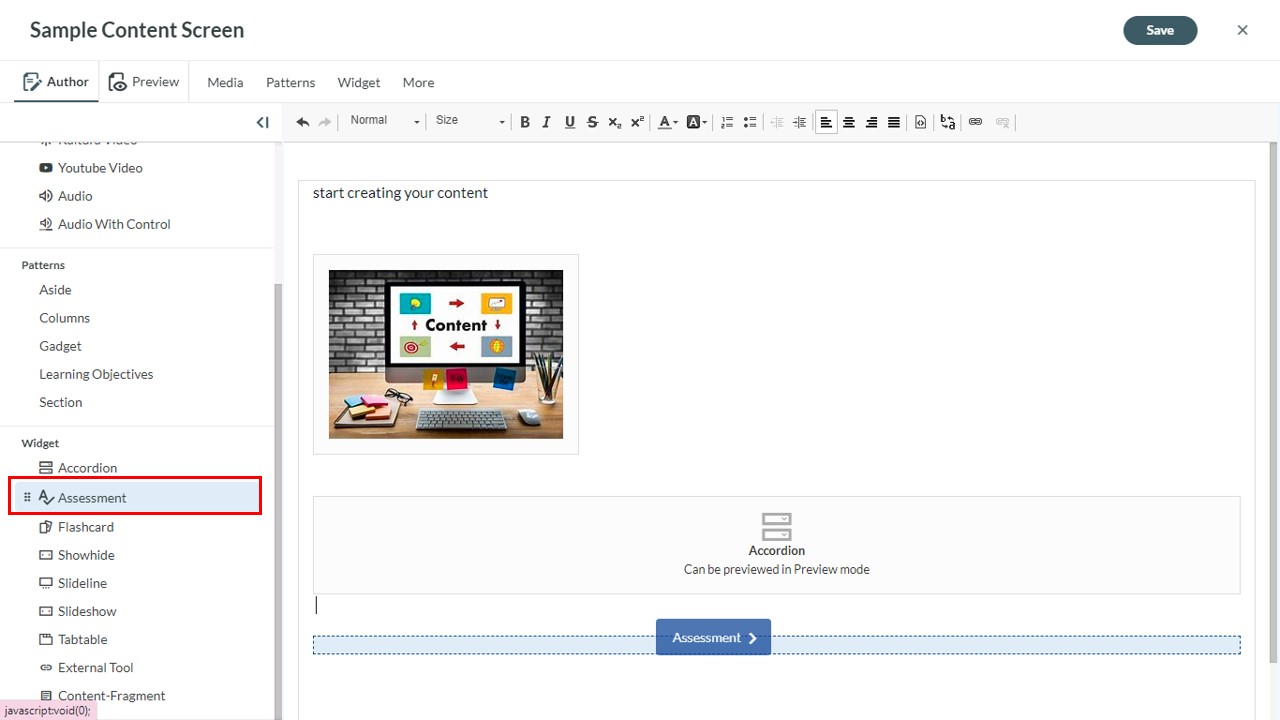Image resolution: width=1280 pixels, height=720 pixels.
Task: Decrease the paragraph indent
Action: [777, 122]
